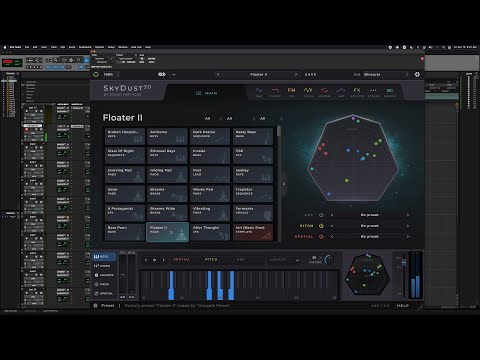
Task: Shift keyboard octave up with right arrow
Action: coord(163,260)
